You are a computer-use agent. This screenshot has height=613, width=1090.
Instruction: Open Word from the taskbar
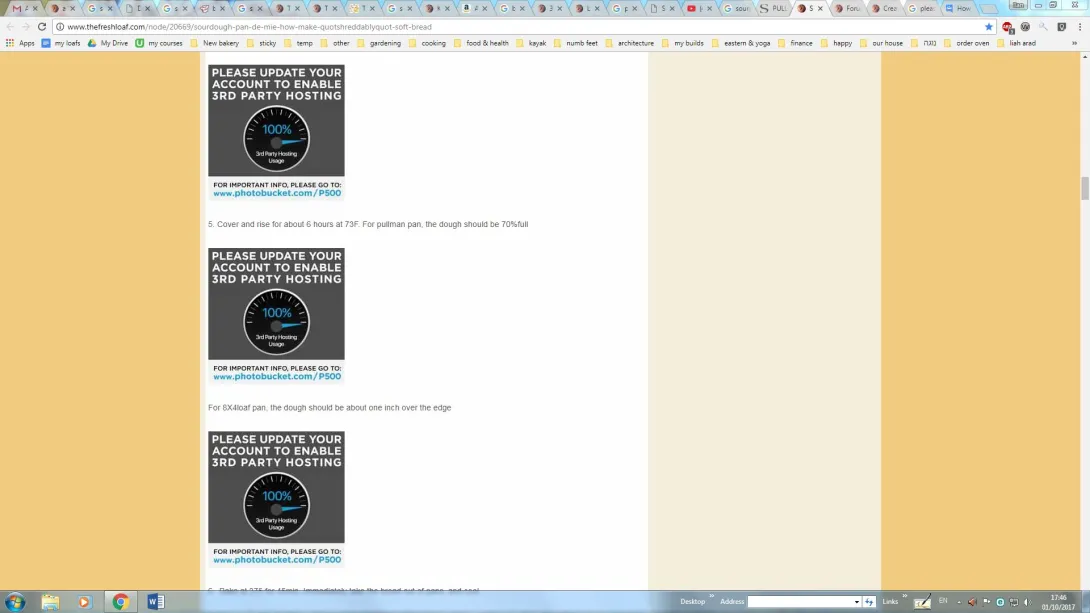pyautogui.click(x=155, y=602)
